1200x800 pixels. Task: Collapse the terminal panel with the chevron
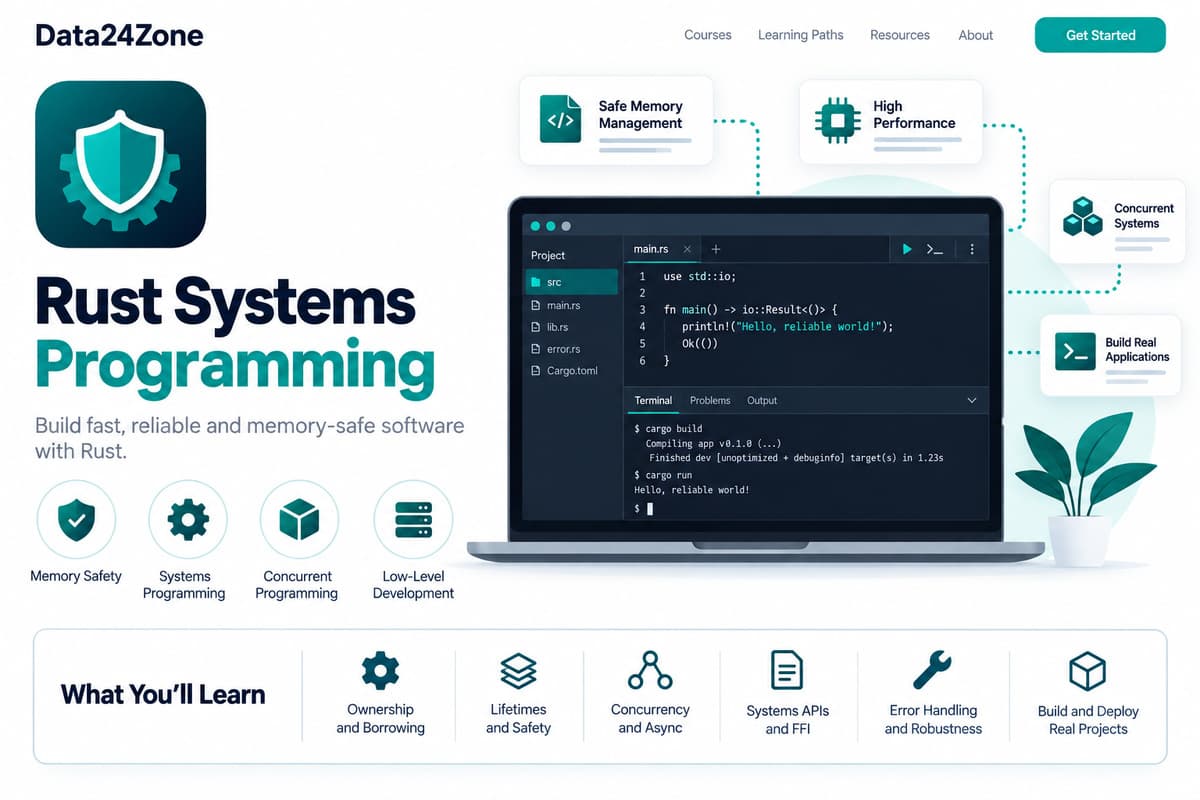tap(971, 400)
